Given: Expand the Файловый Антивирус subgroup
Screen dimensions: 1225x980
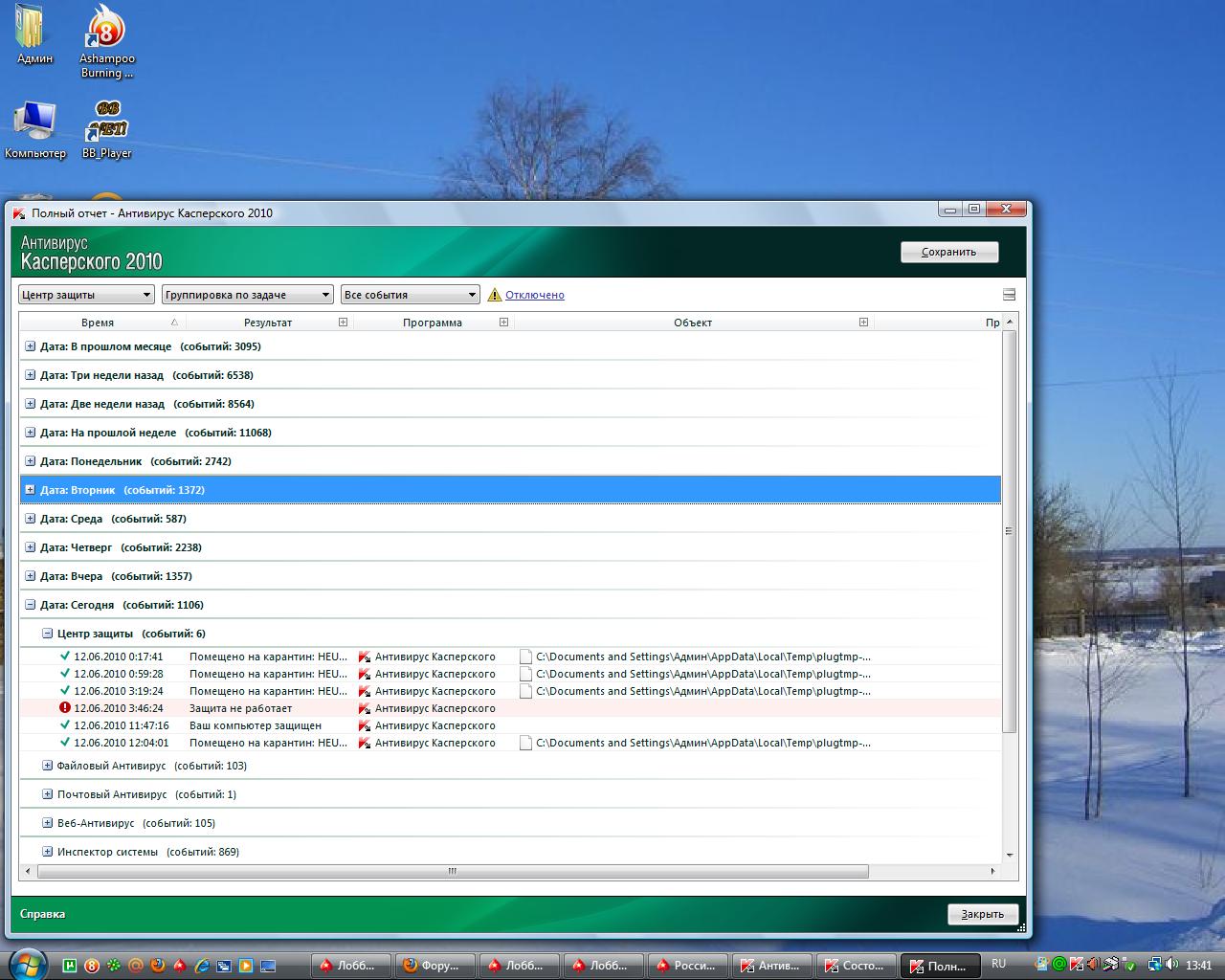Looking at the screenshot, I should pos(48,766).
